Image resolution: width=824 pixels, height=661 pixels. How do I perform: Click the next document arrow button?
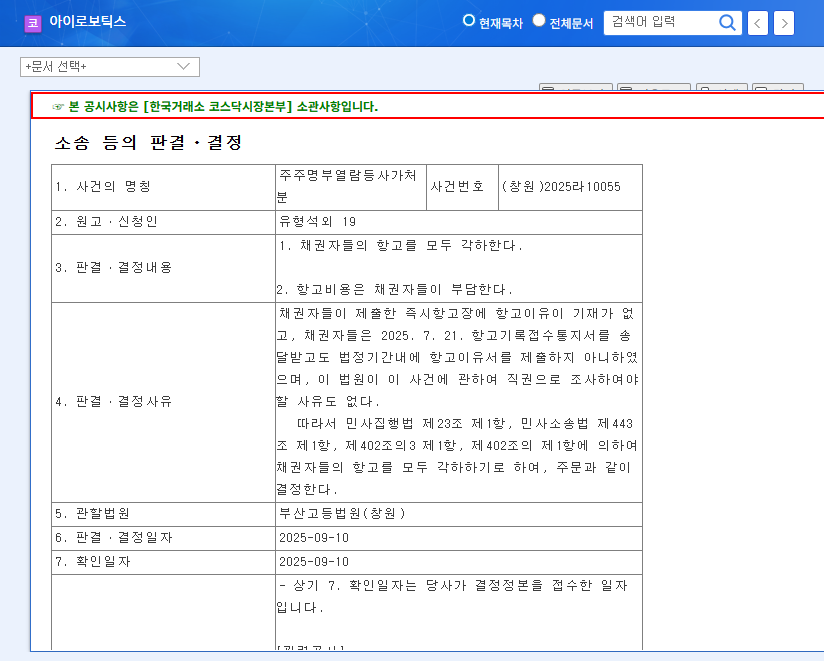784,23
